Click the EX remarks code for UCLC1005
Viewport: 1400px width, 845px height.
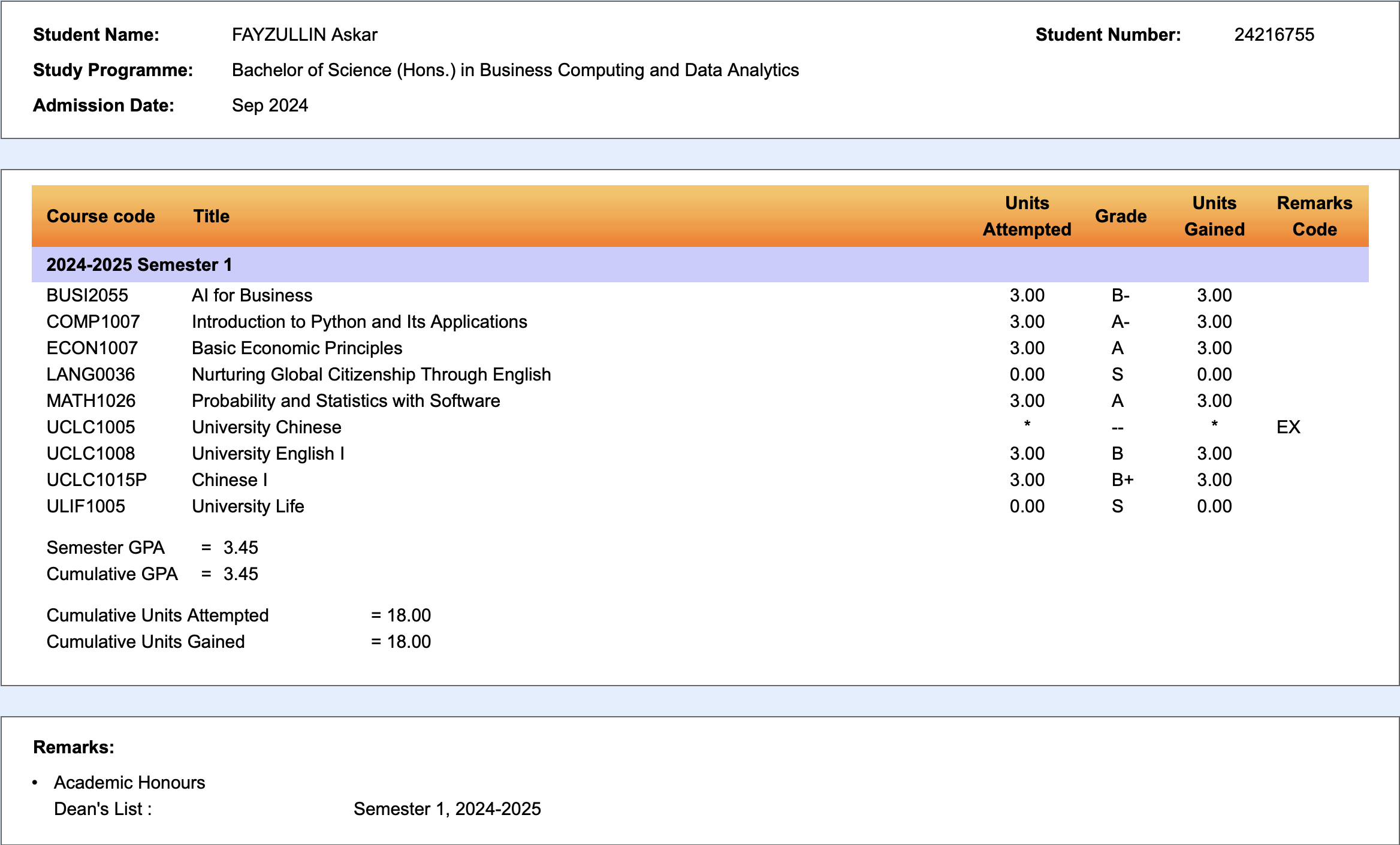pyautogui.click(x=1290, y=427)
